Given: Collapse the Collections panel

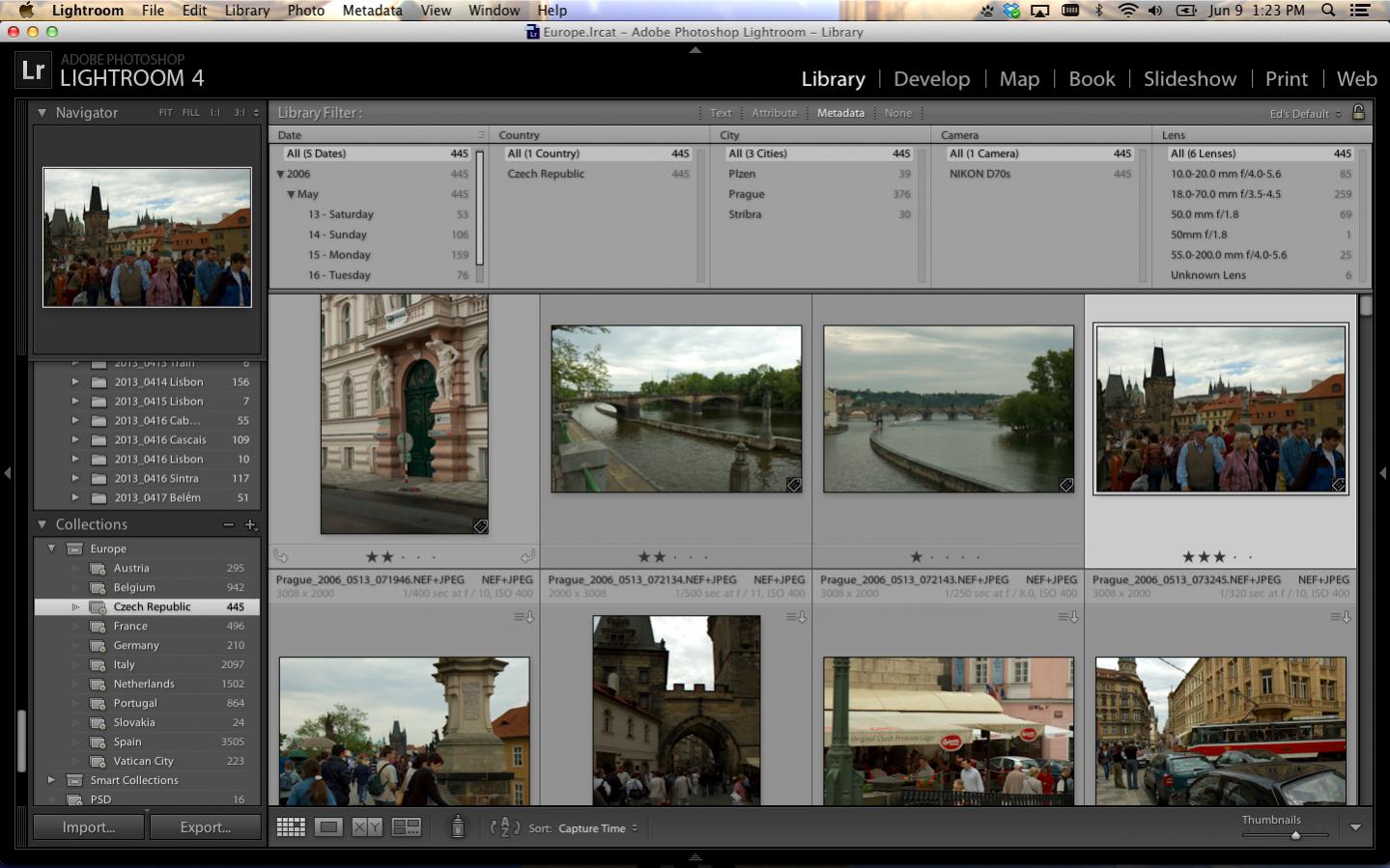Looking at the screenshot, I should point(43,525).
